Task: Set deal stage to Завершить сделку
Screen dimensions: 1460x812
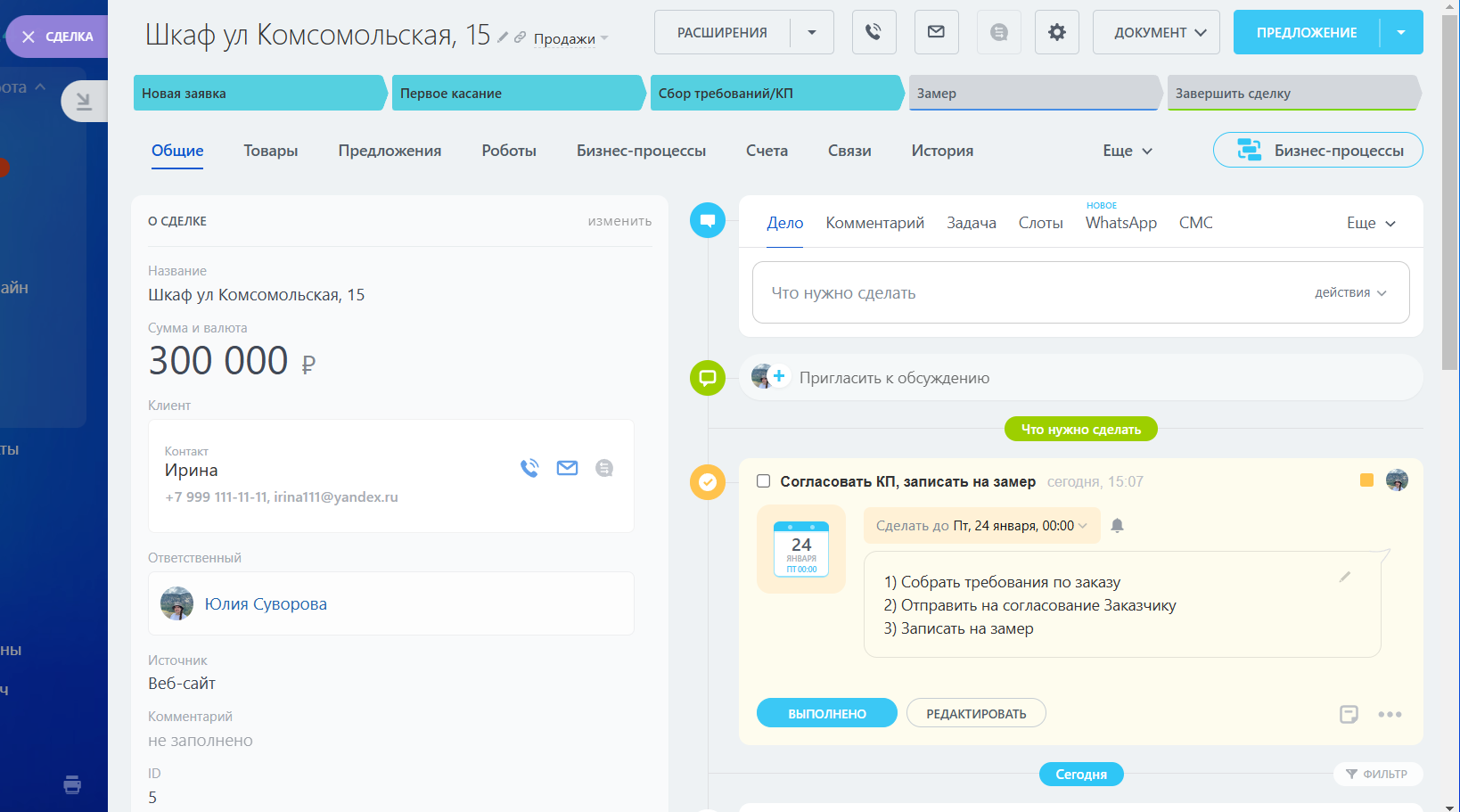Action: [1293, 93]
